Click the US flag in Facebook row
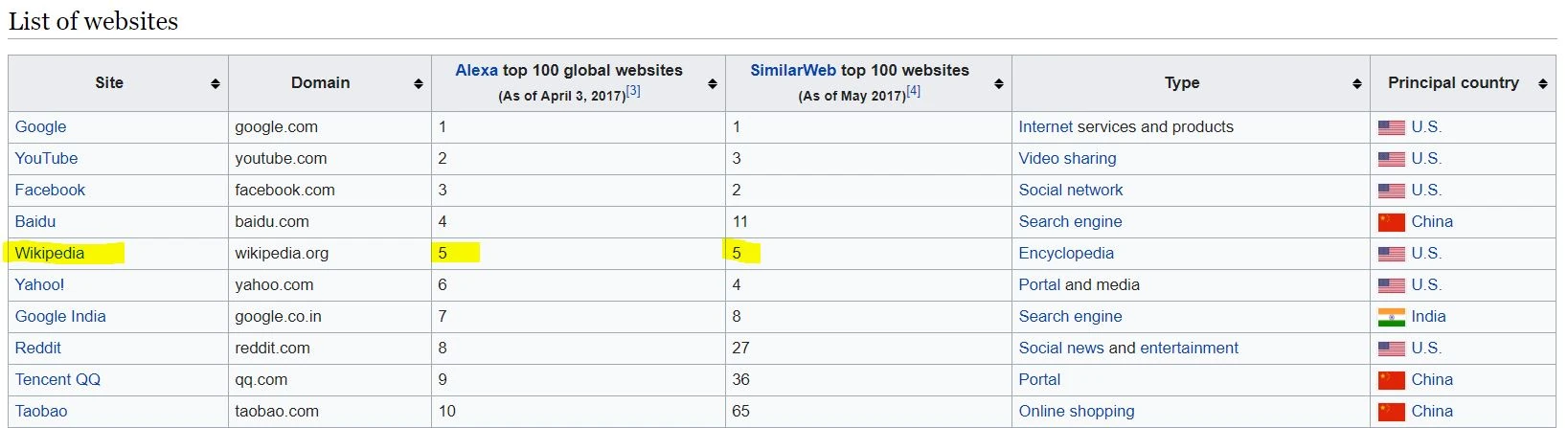Image resolution: width=1568 pixels, height=428 pixels. [x=1391, y=191]
